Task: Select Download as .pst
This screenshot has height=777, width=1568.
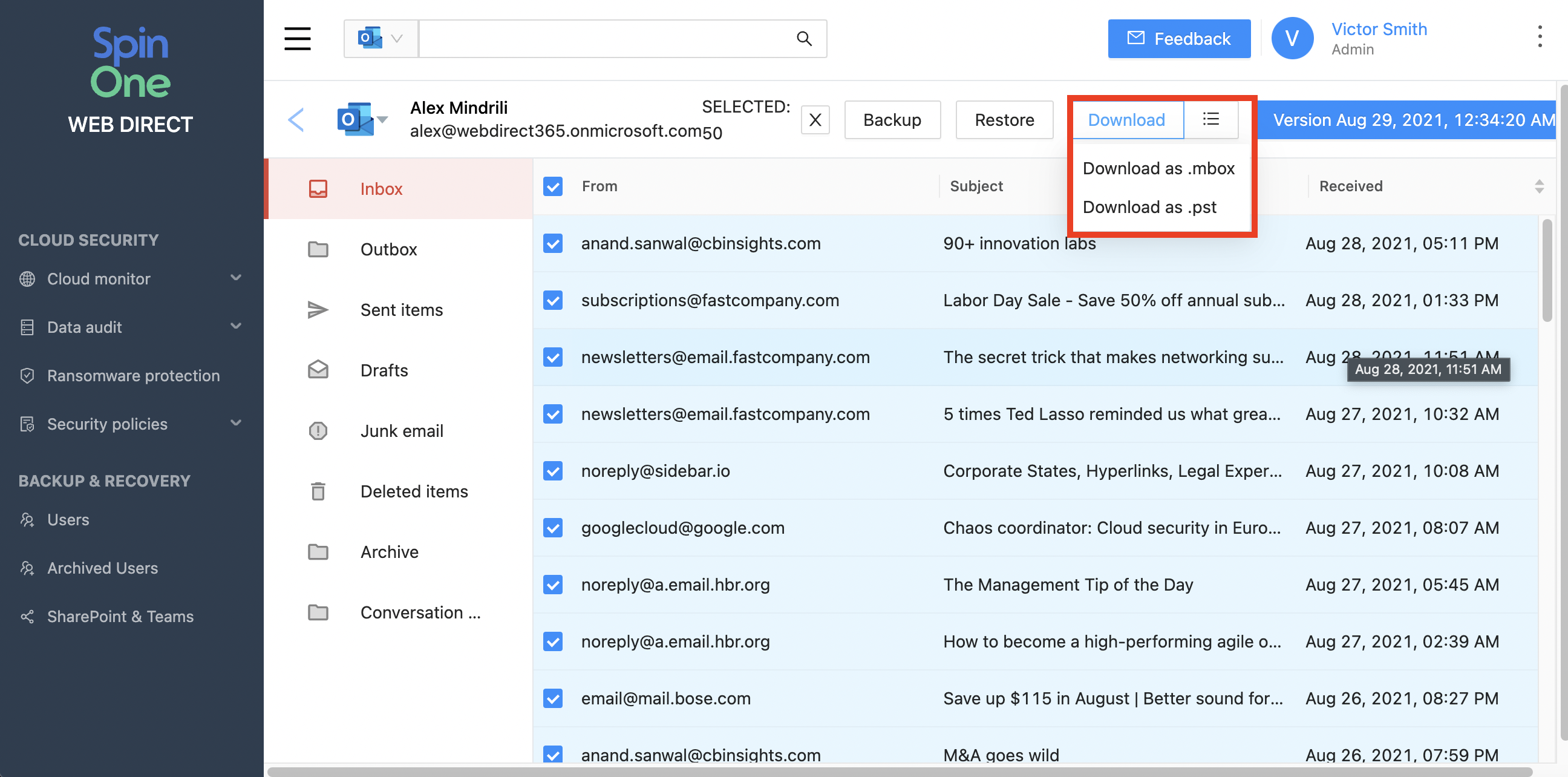Action: [1149, 207]
